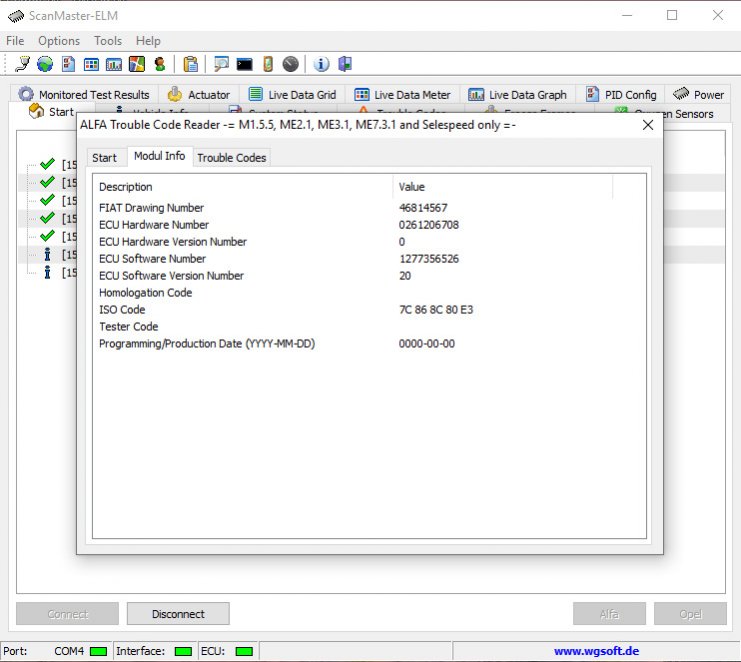Click the connect cable icon in toolbar
The image size is (741, 662).
pos(22,64)
